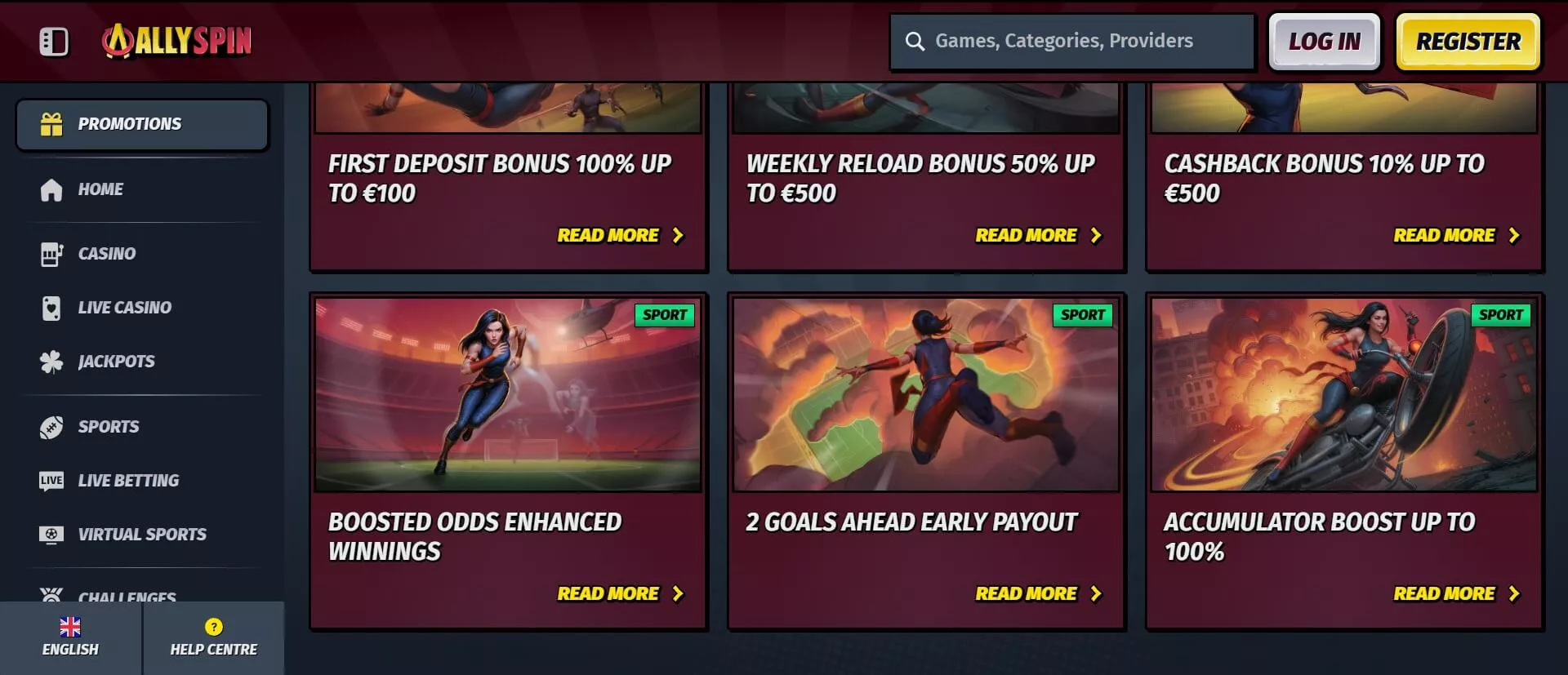
Task: Click the AllySpin logo
Action: (177, 41)
